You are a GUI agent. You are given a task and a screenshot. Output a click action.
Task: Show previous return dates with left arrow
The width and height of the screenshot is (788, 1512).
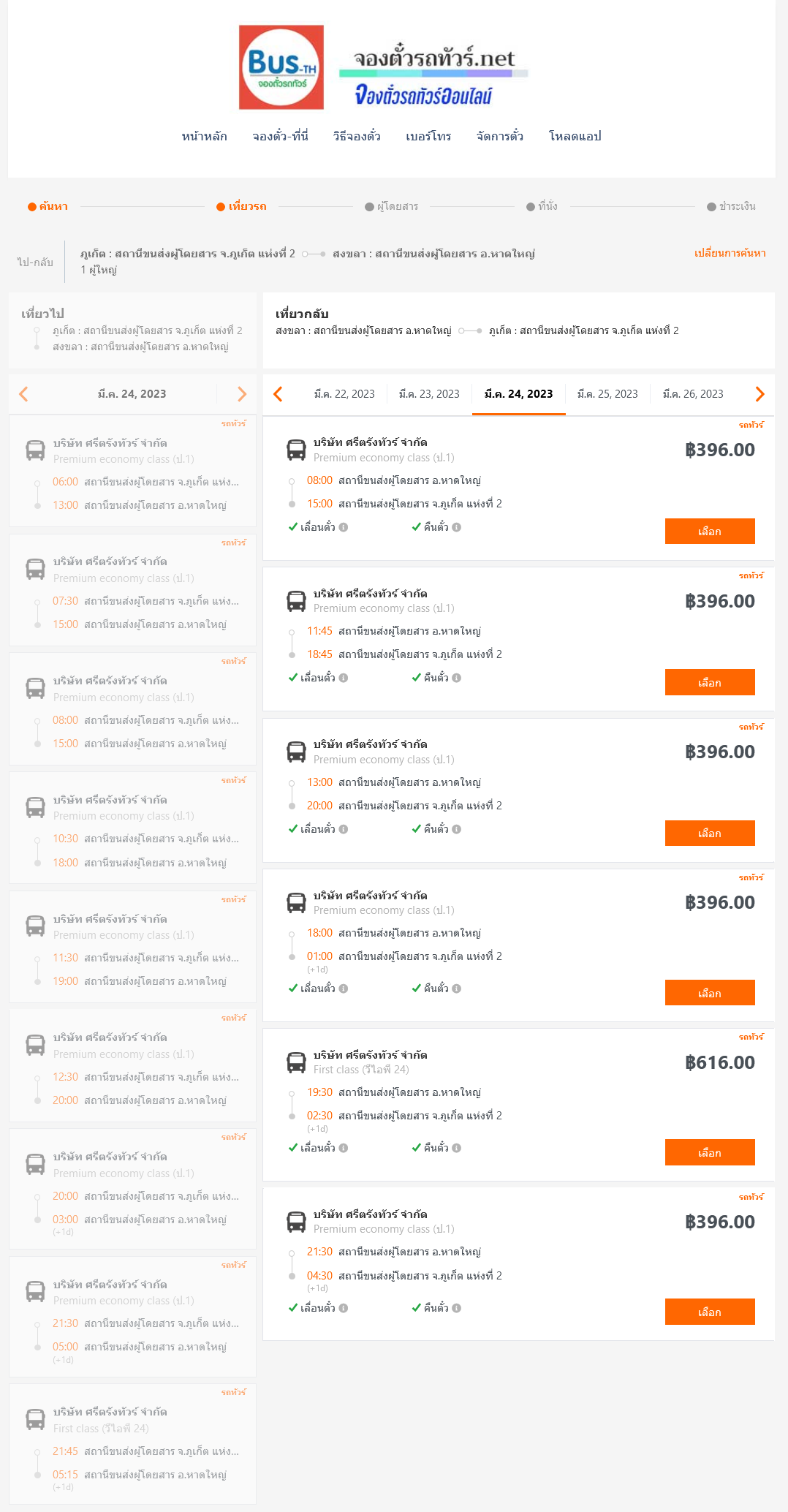pyautogui.click(x=278, y=394)
